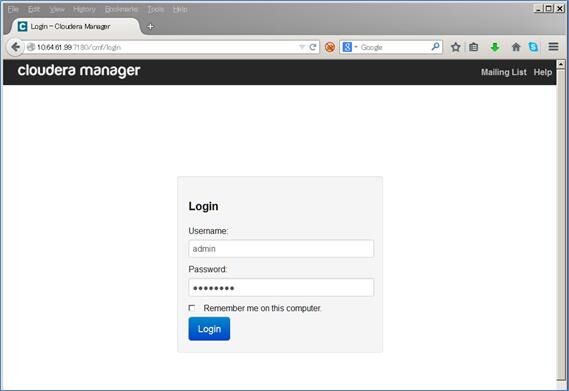Go to home page with house icon
Image resolution: width=569 pixels, height=391 pixels.
(516, 47)
